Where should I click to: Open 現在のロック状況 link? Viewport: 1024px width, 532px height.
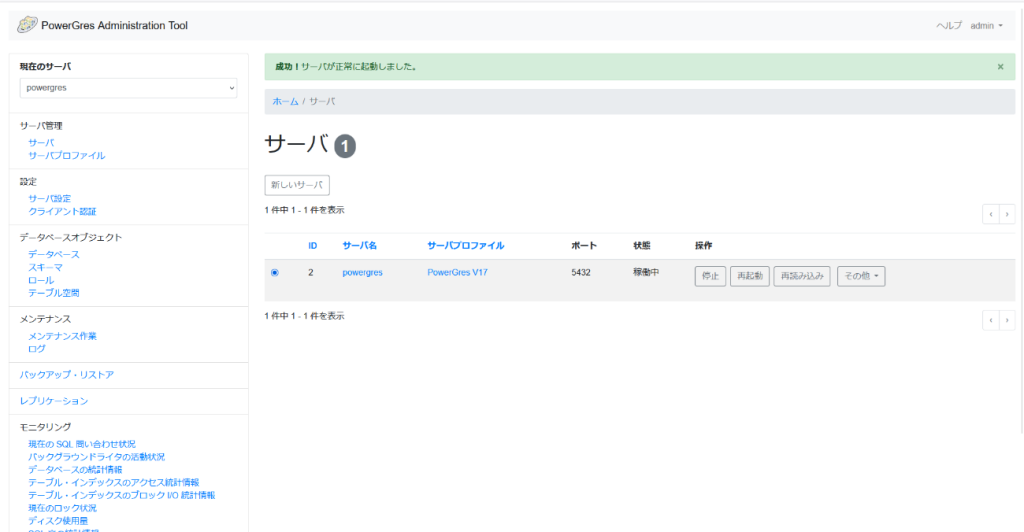pos(62,508)
